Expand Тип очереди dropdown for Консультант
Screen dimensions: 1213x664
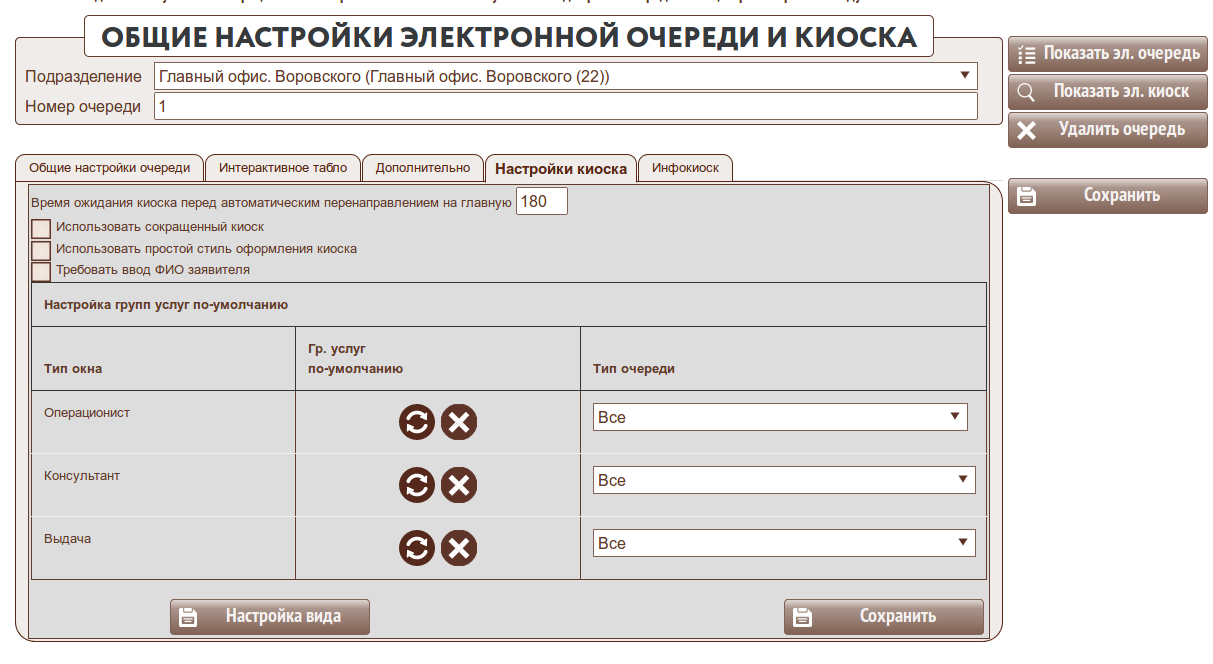pos(783,480)
